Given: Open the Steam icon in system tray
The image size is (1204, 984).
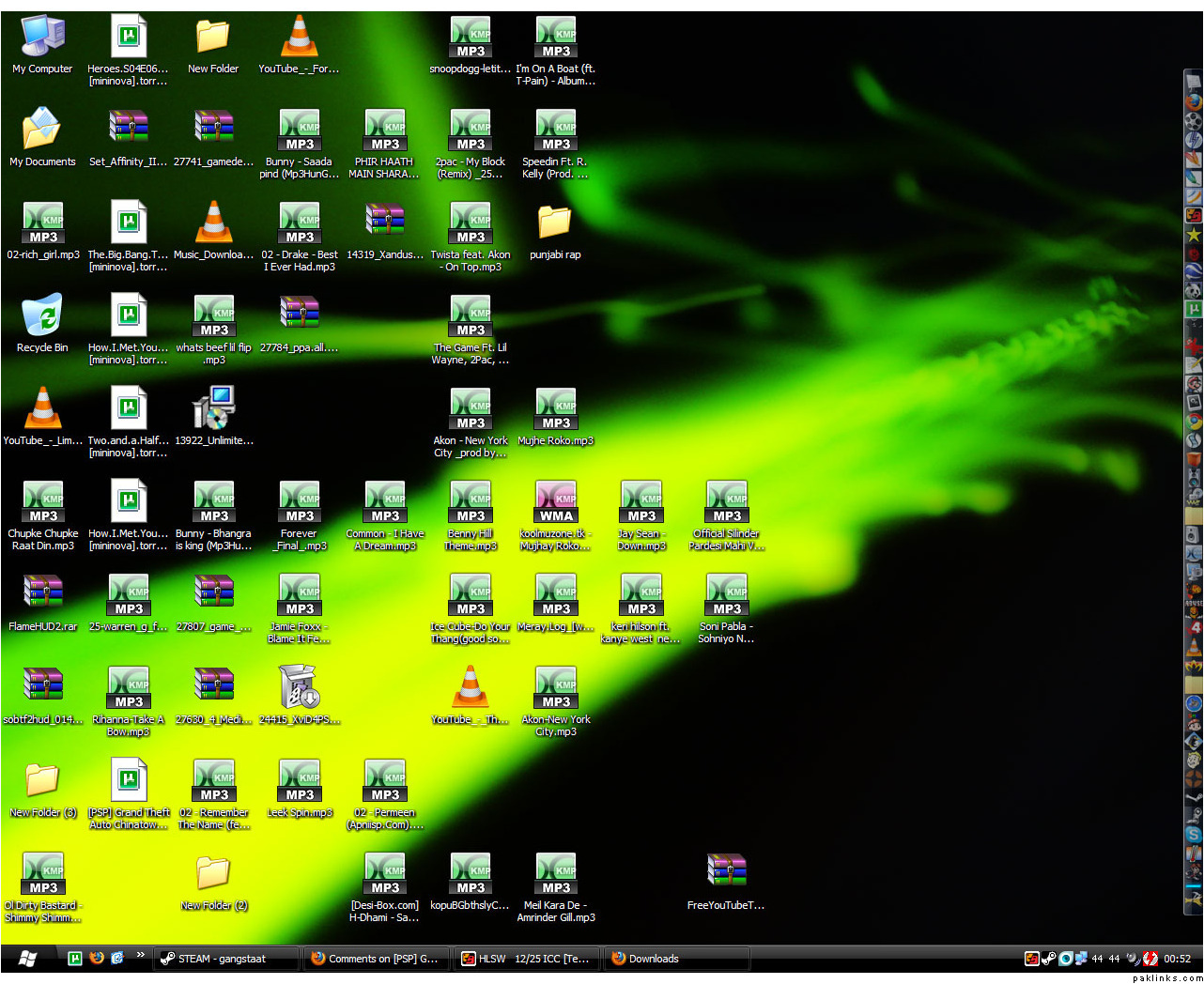Looking at the screenshot, I should pyautogui.click(x=1049, y=959).
